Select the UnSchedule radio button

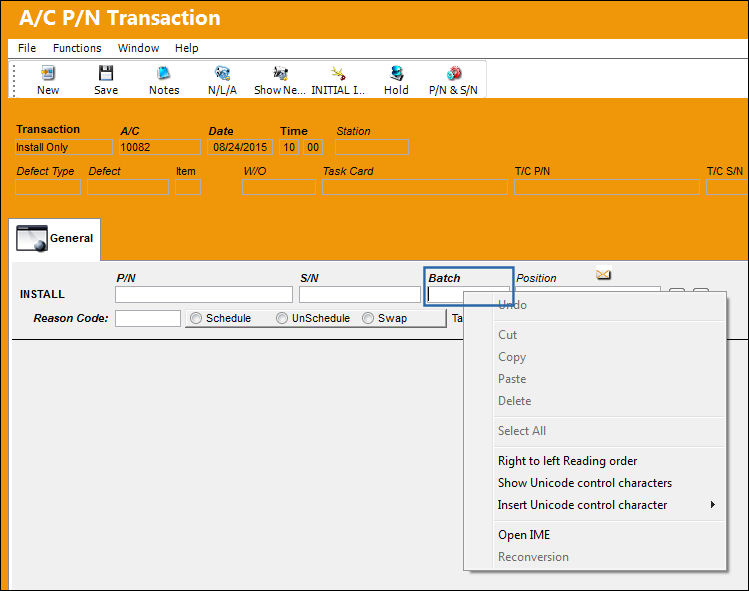click(x=282, y=318)
